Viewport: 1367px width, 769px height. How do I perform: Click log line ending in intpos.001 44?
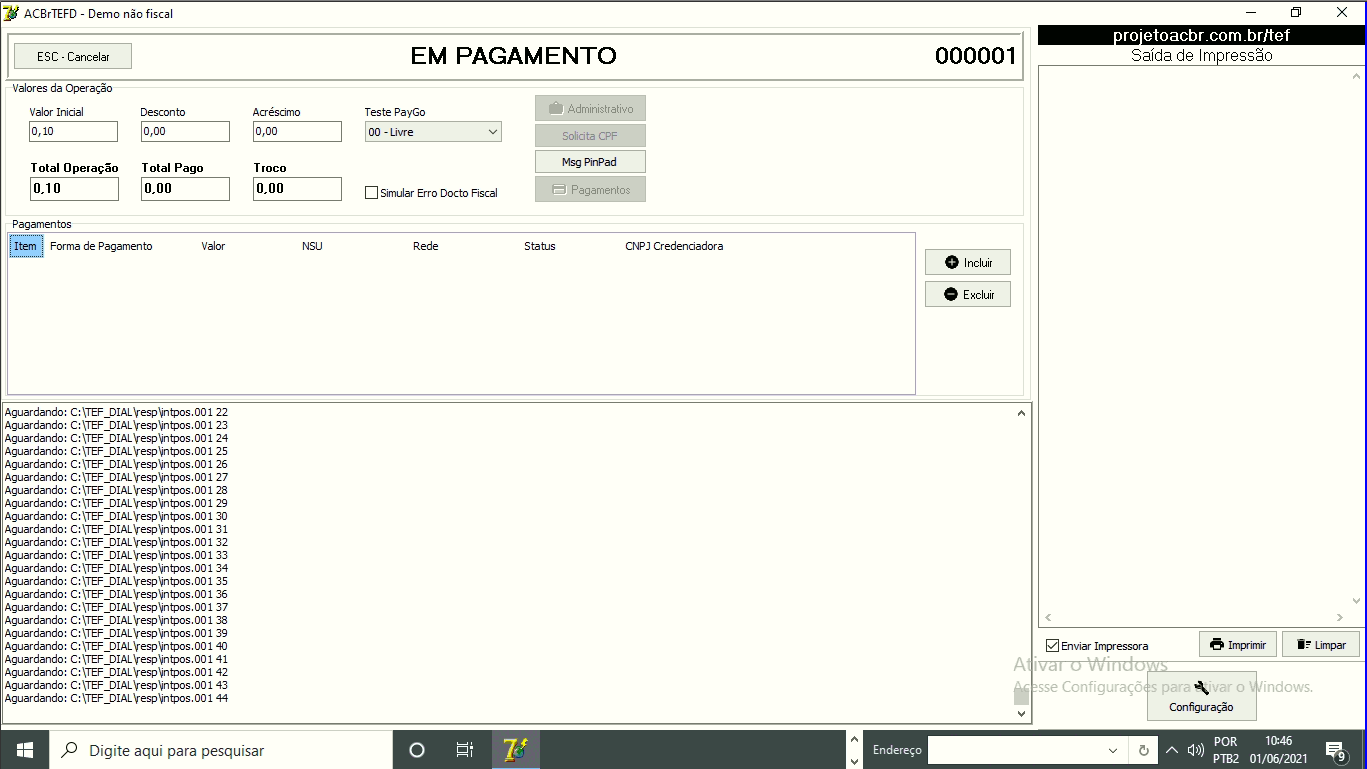click(x=116, y=698)
